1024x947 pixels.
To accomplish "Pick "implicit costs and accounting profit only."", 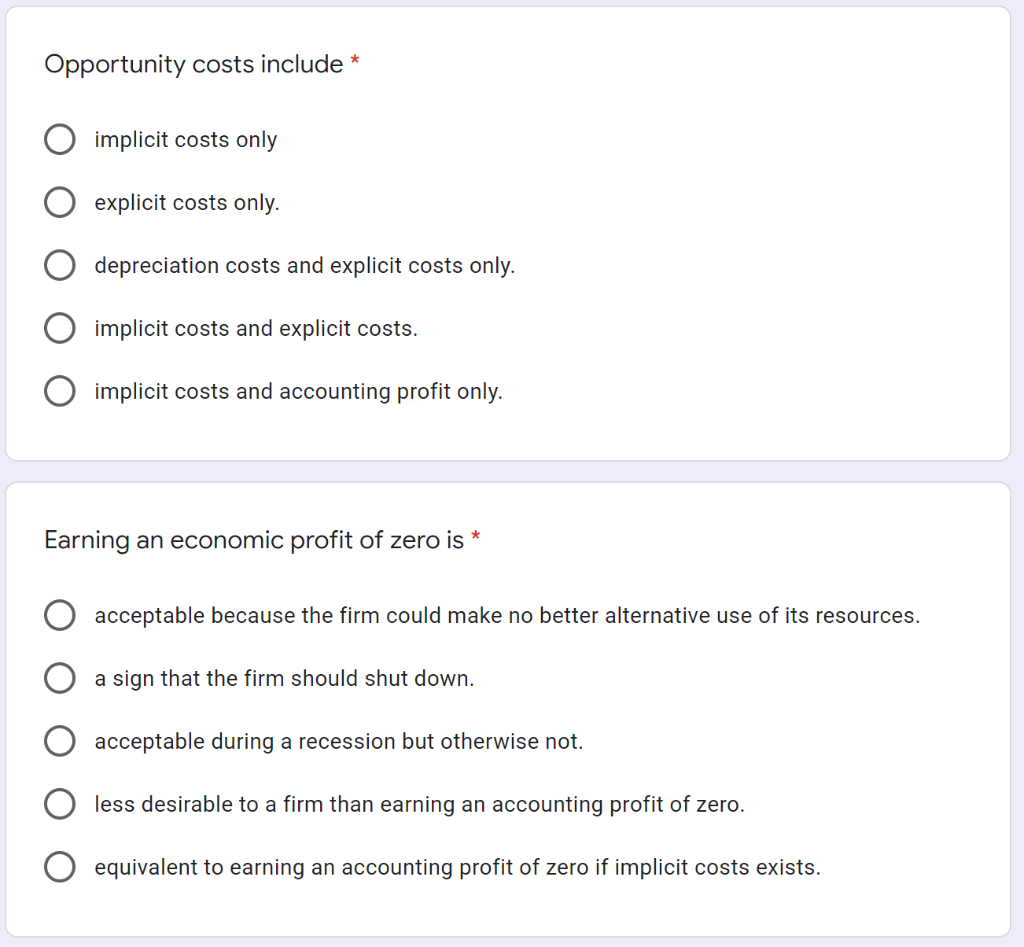I will [x=59, y=391].
